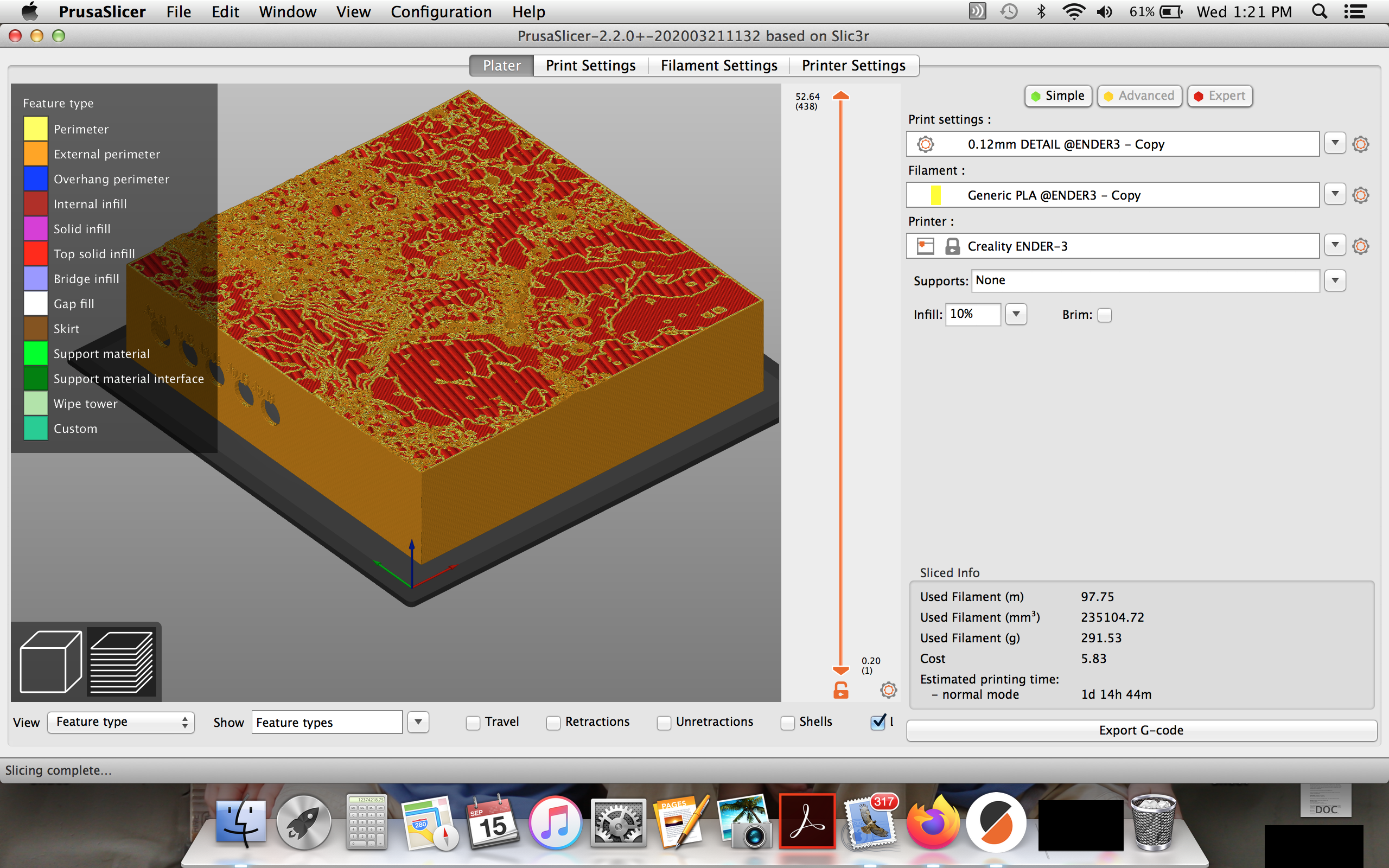
Task: Enable the Travel checkbox
Action: pyautogui.click(x=473, y=723)
